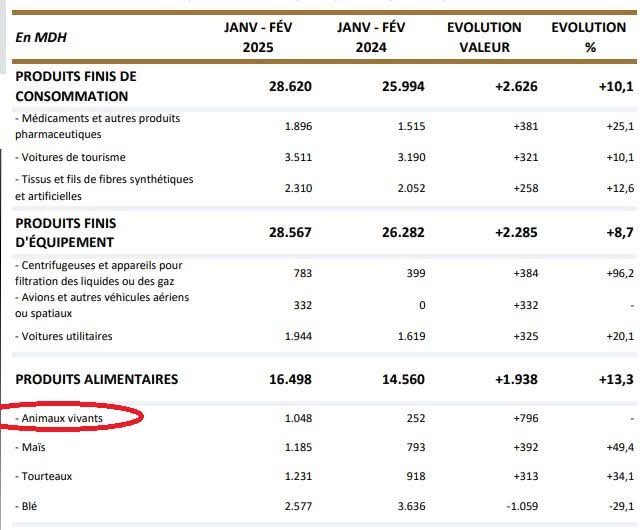Select the 'PRODUITS ALIMENTAIRES' section title
This screenshot has height=530, width=640.
[x=96, y=379]
